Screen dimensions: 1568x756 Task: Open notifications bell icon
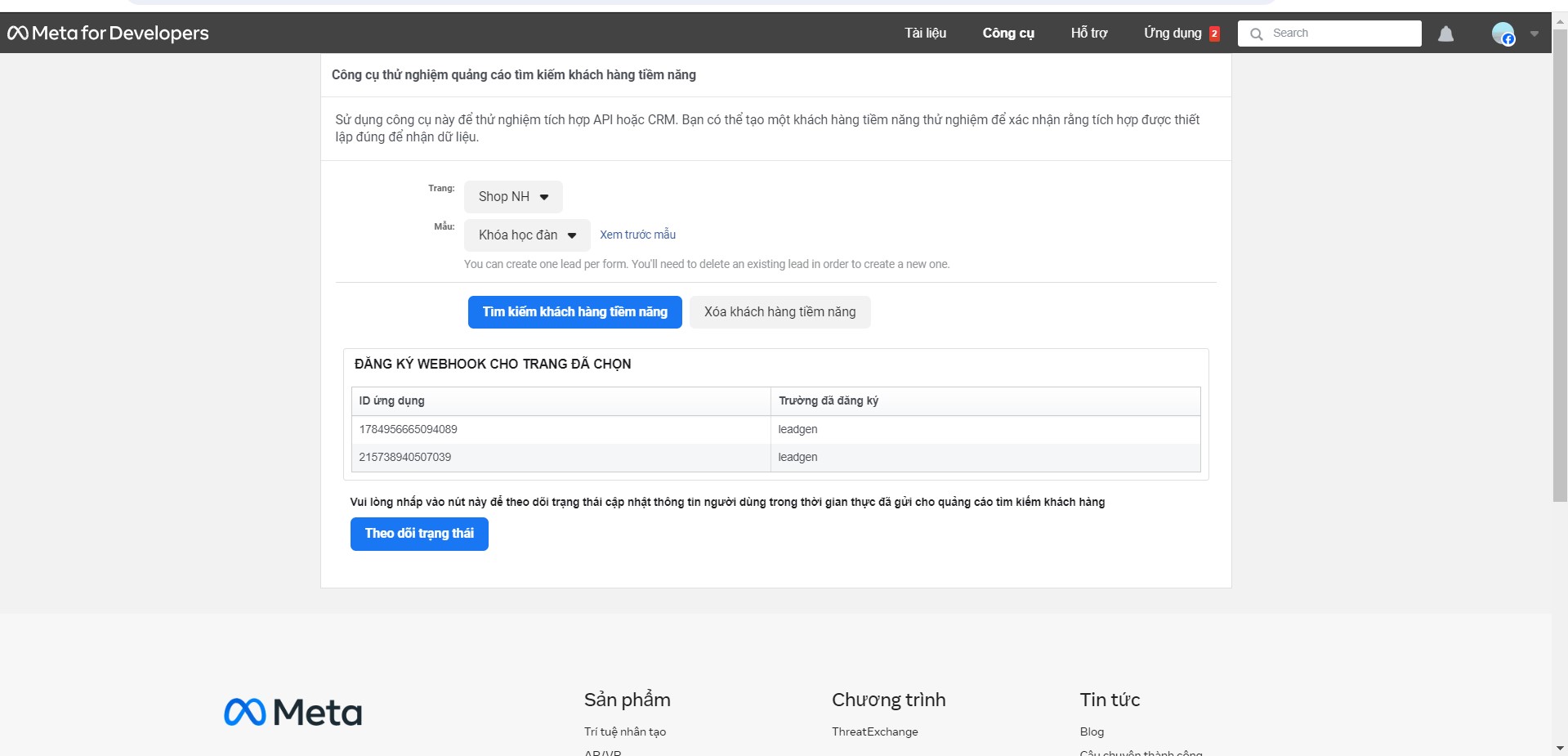coord(1445,34)
